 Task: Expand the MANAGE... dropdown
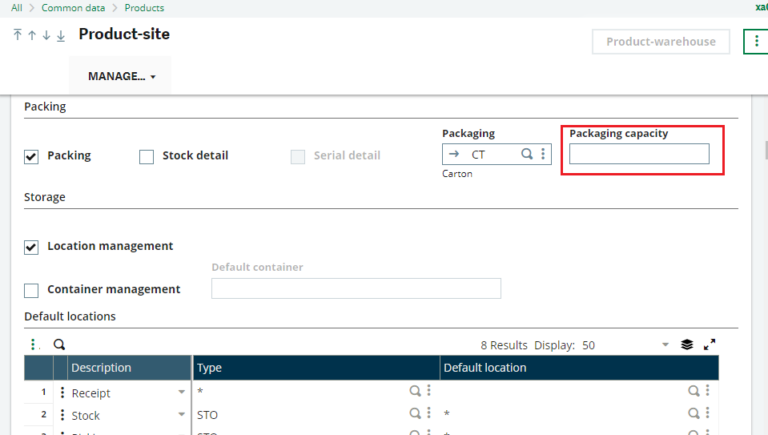pyautogui.click(x=121, y=76)
